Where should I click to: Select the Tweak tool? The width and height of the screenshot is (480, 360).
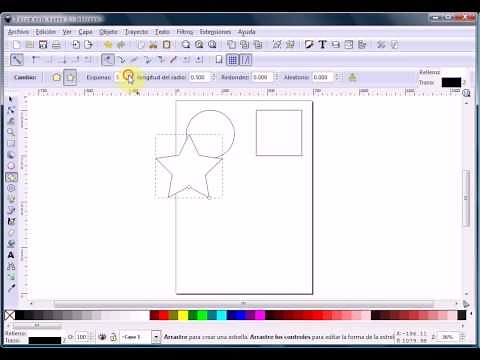pyautogui.click(x=11, y=121)
